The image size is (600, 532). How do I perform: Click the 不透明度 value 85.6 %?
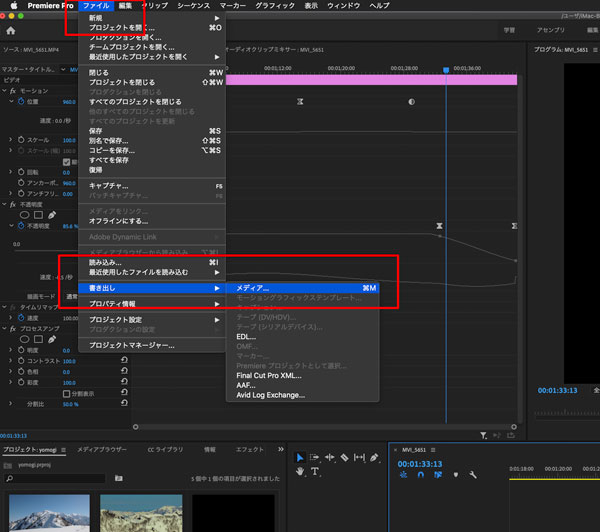coord(70,226)
